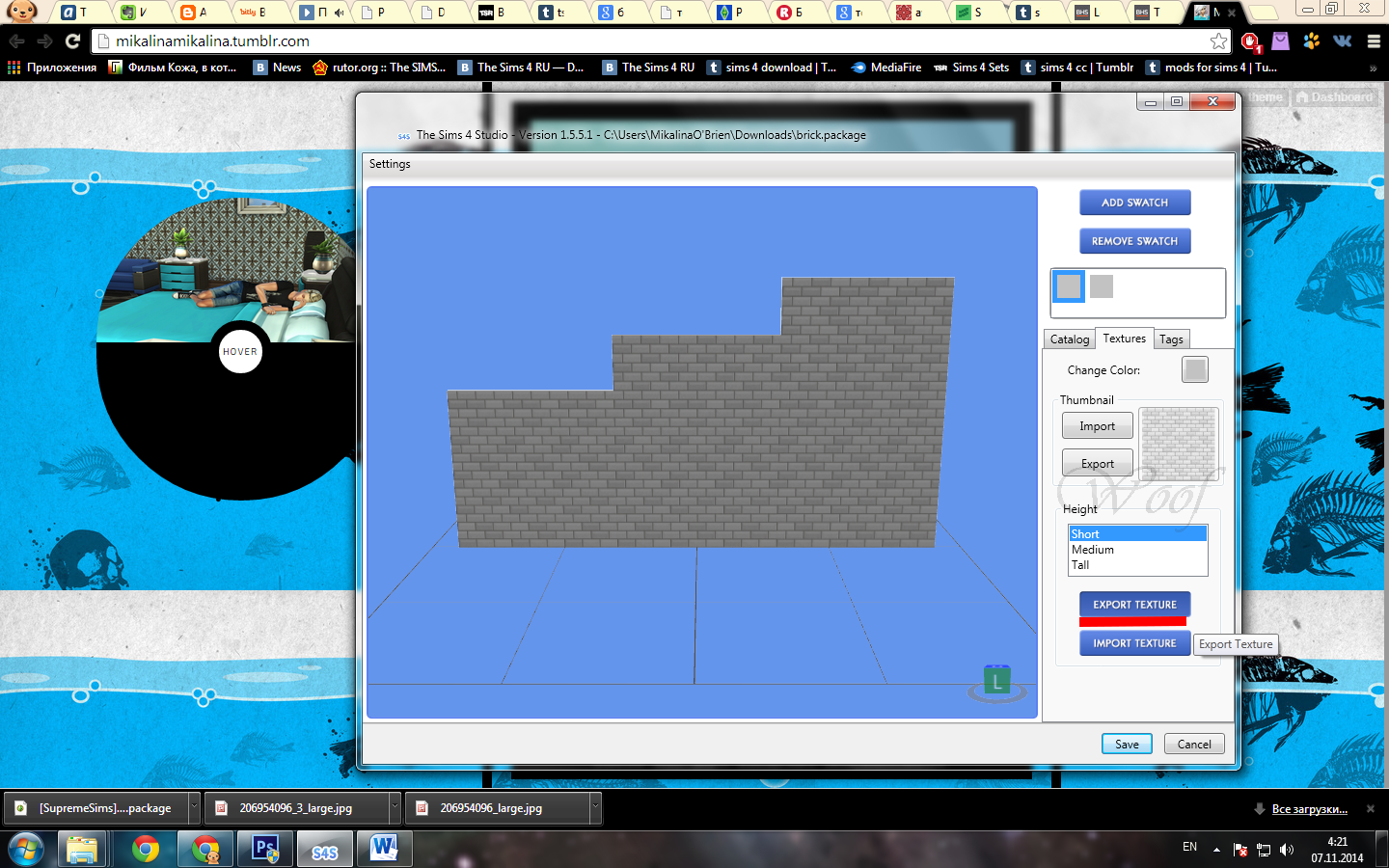Click the ADD SWATCH button
The image size is (1389, 868).
pyautogui.click(x=1134, y=203)
